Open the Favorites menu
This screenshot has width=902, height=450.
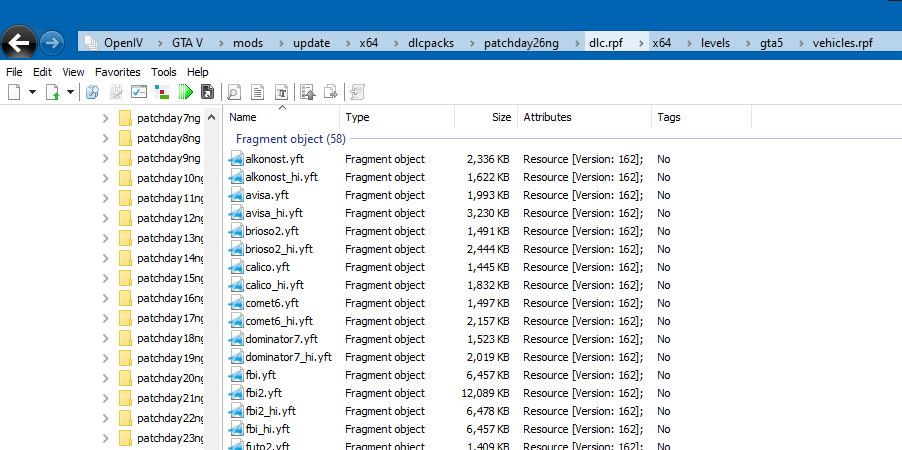coord(117,72)
